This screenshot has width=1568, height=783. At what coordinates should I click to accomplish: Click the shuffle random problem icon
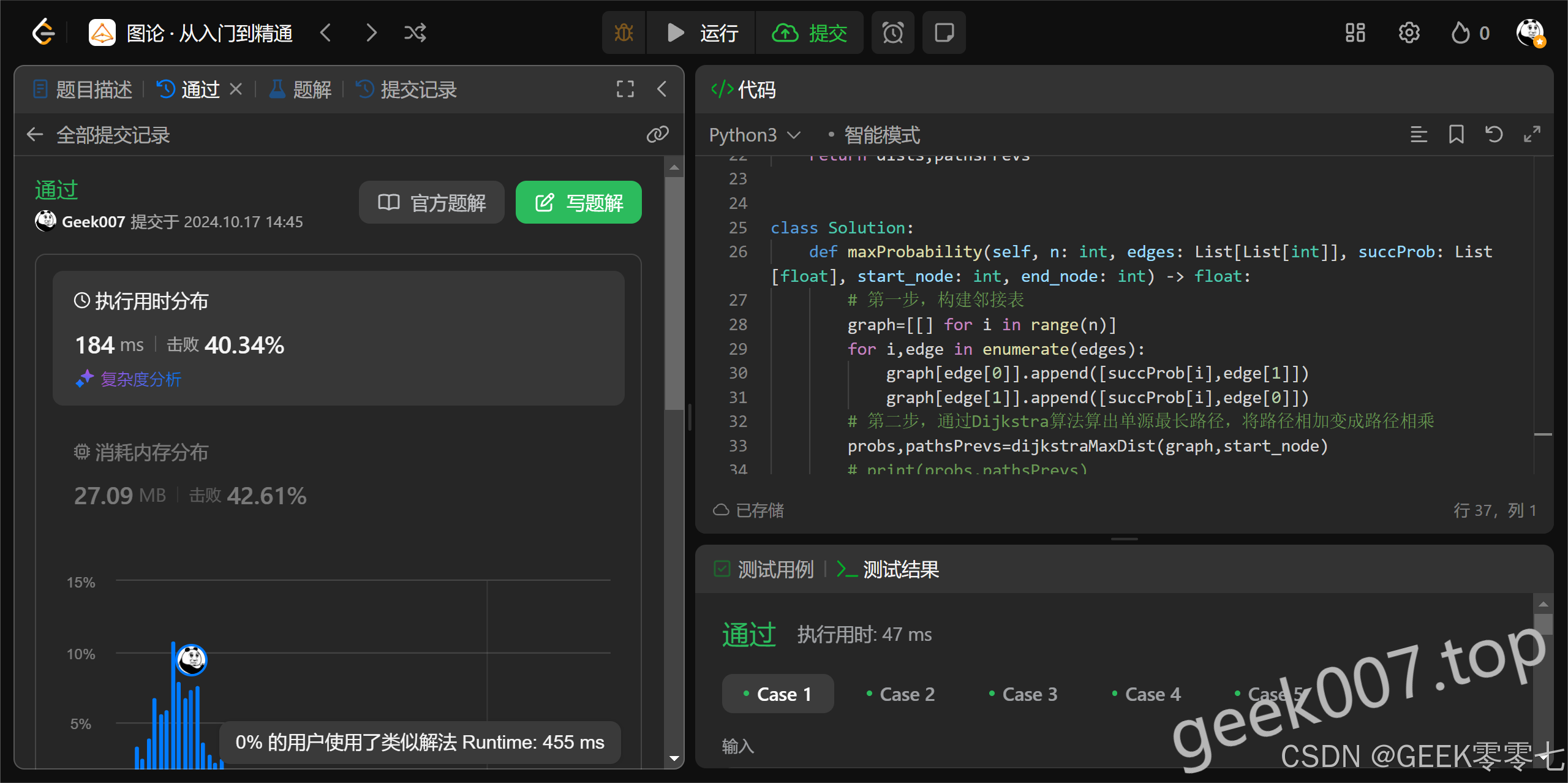point(415,32)
